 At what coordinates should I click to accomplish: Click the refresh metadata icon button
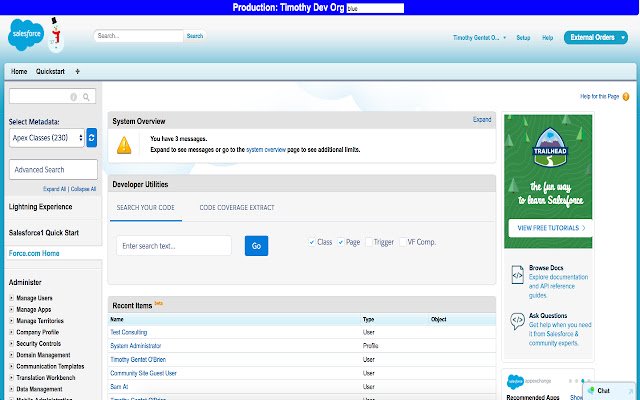(92, 138)
